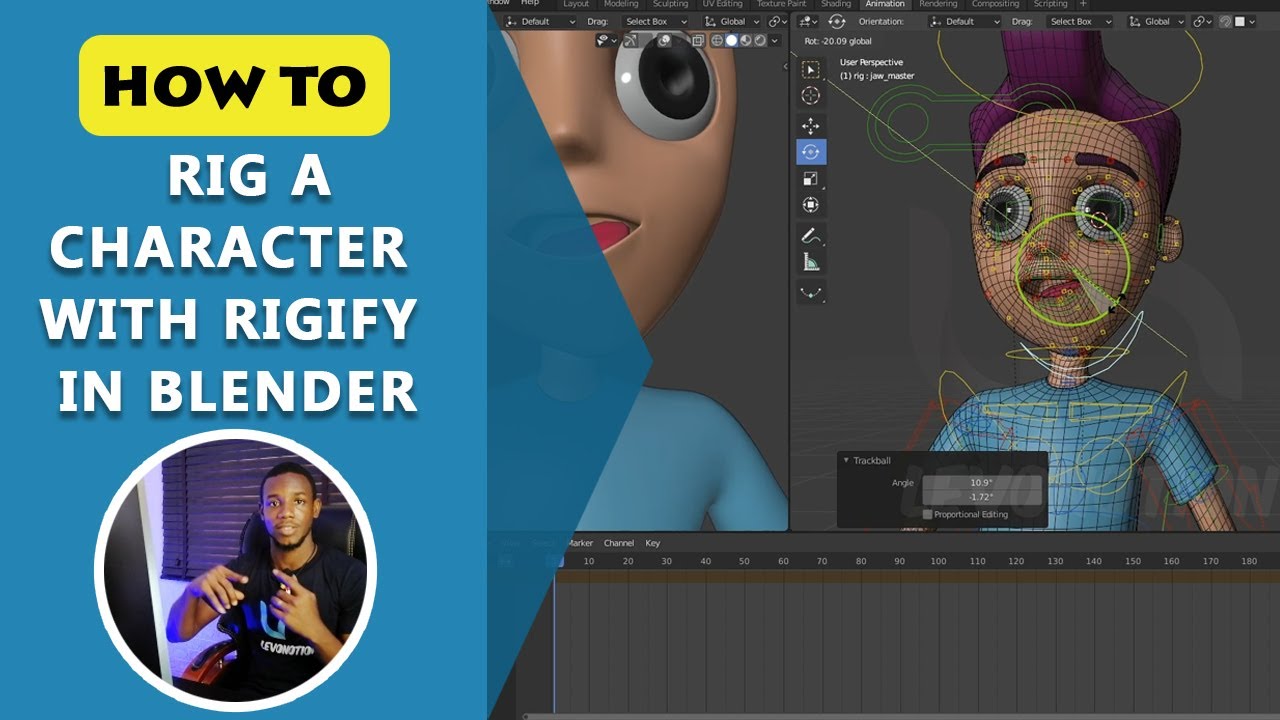The image size is (1280, 720).
Task: Open the Help menu
Action: [531, 4]
